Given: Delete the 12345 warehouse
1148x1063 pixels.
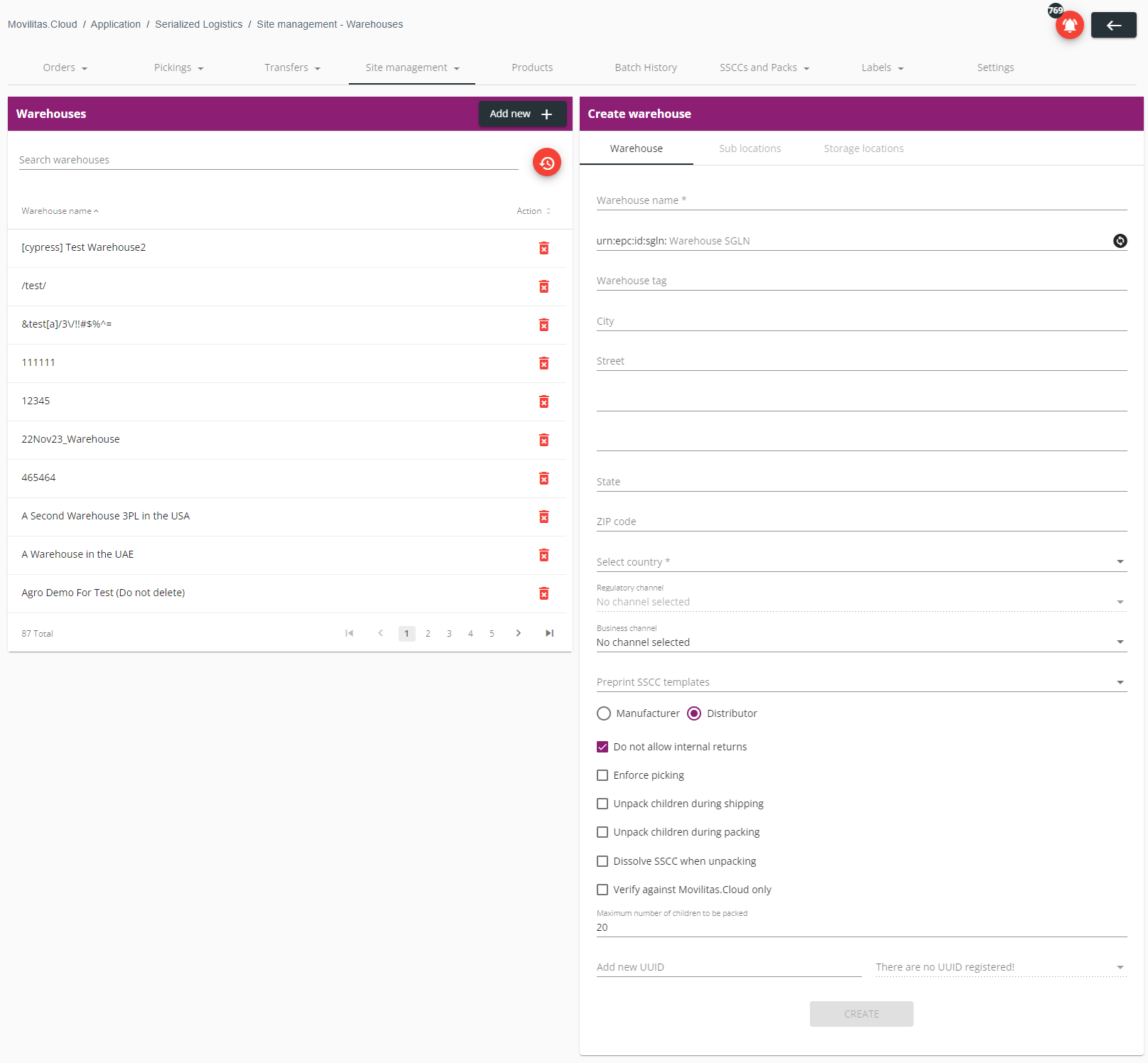Looking at the screenshot, I should coord(543,401).
